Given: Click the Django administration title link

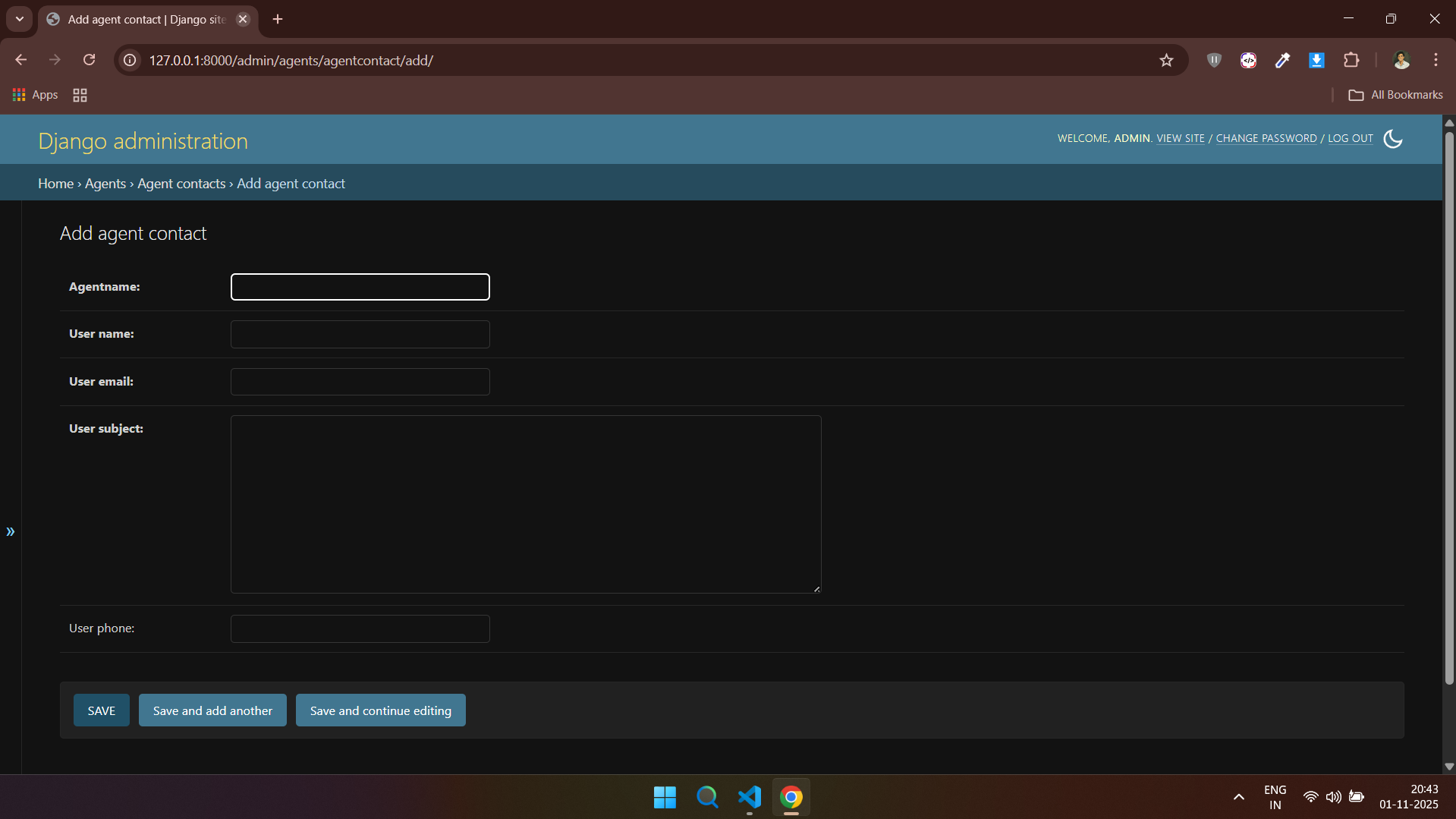Looking at the screenshot, I should [143, 141].
